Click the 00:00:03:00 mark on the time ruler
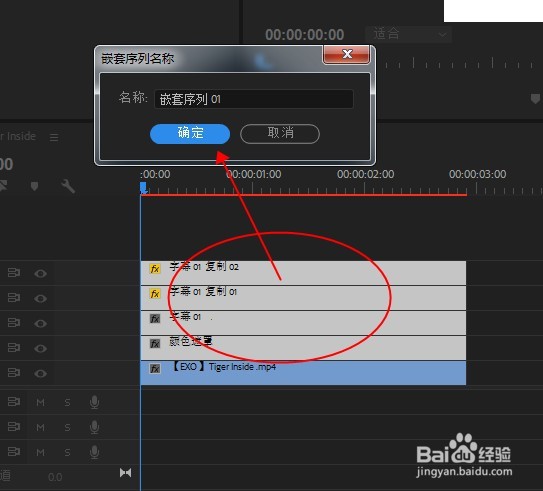The width and height of the screenshot is (543, 491). click(478, 174)
